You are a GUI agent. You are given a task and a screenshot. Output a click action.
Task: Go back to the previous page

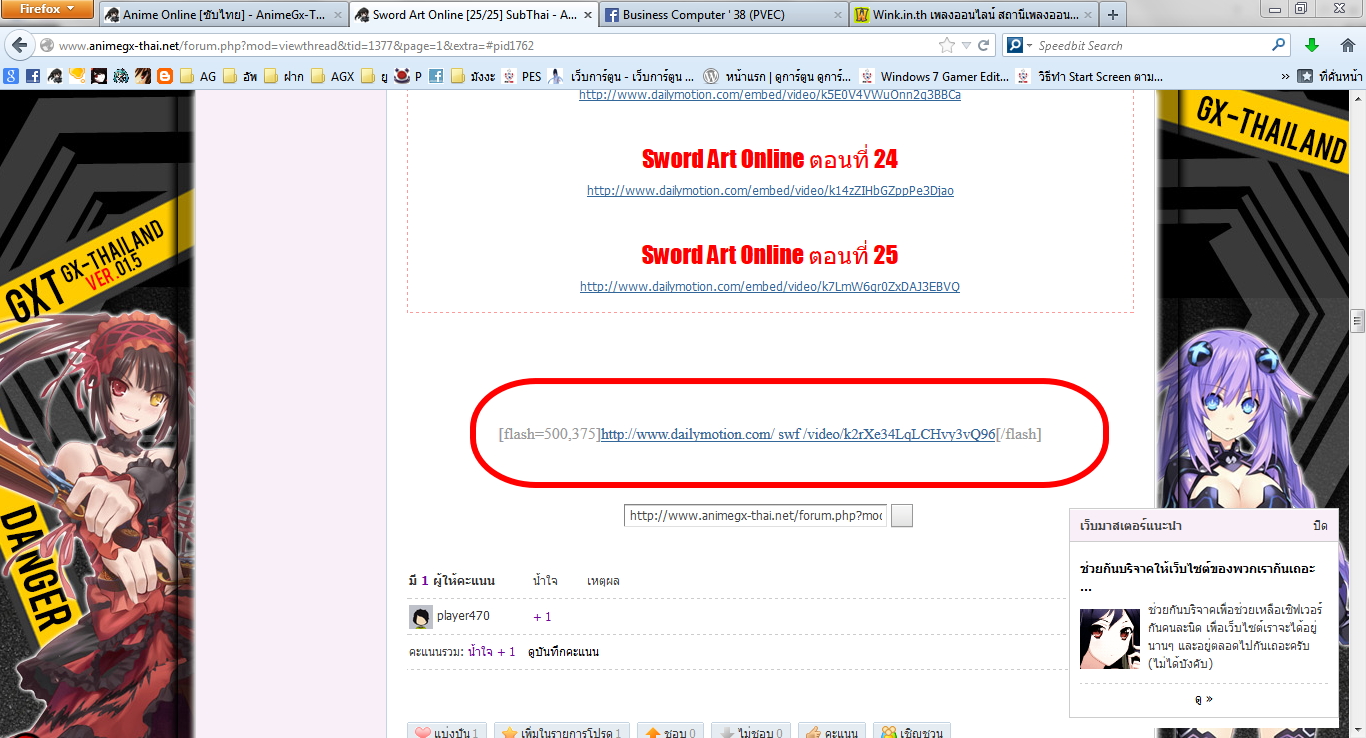coord(19,46)
